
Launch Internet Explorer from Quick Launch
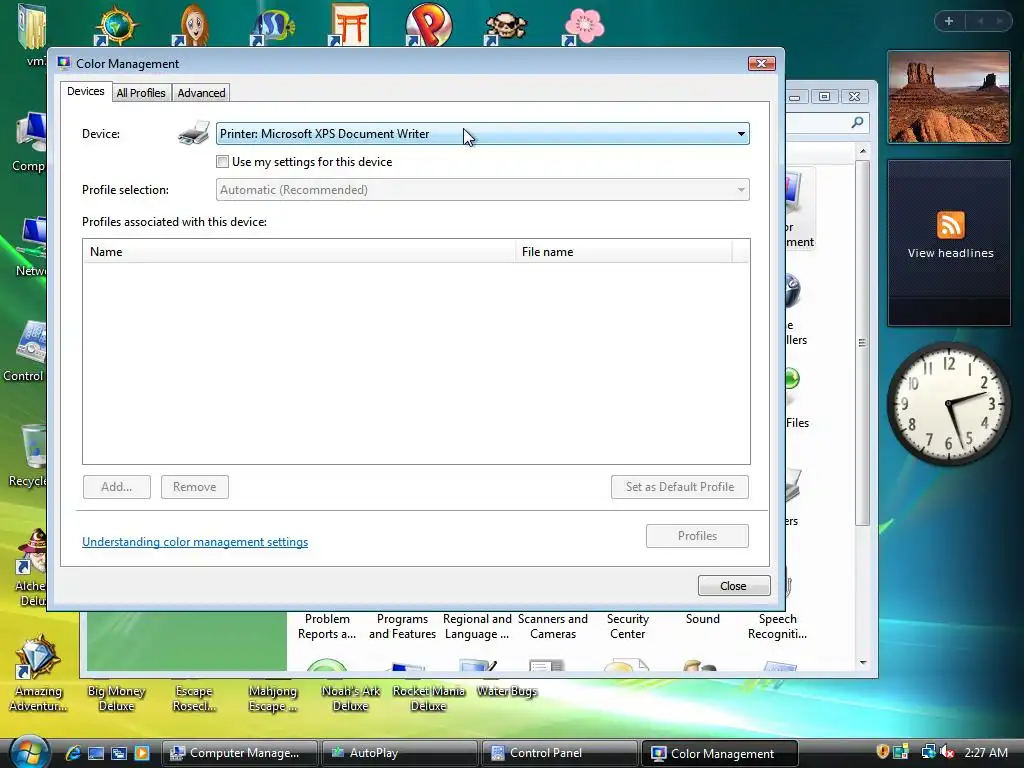tap(73, 753)
